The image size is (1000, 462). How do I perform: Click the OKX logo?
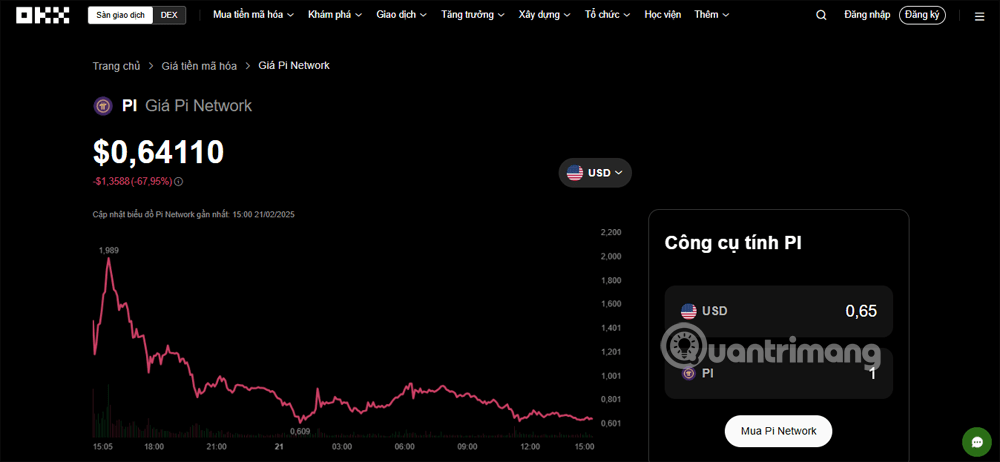[42, 15]
